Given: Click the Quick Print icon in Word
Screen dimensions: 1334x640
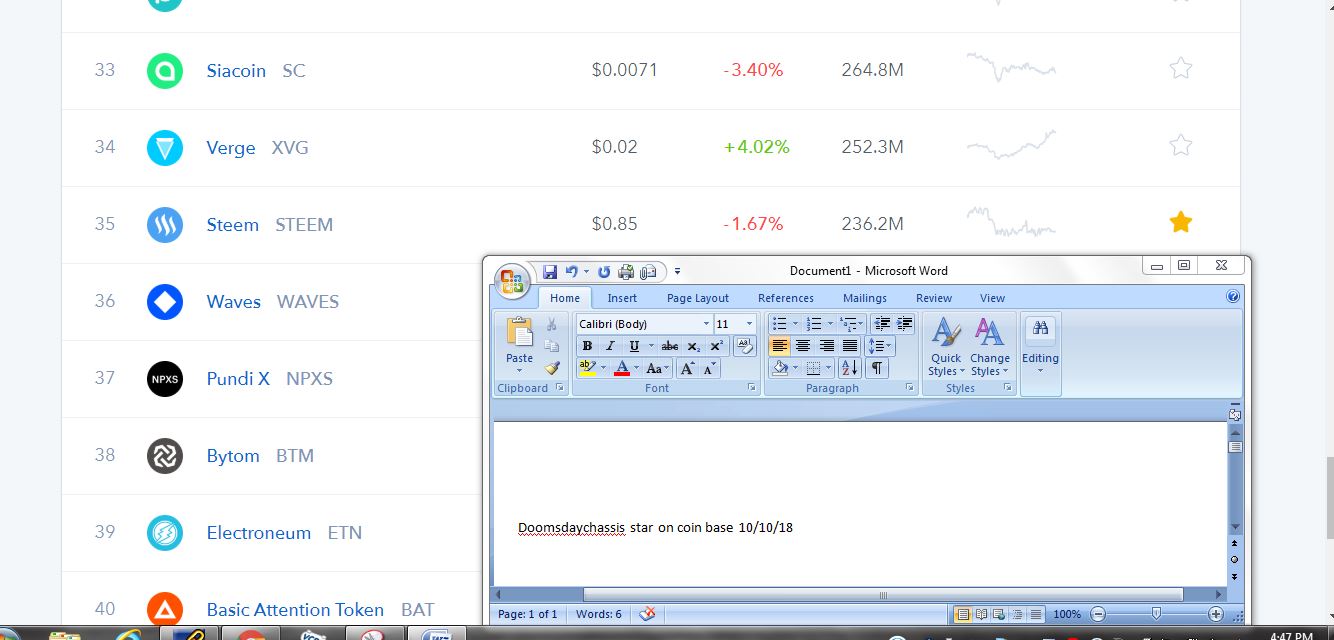Looking at the screenshot, I should click(x=626, y=271).
